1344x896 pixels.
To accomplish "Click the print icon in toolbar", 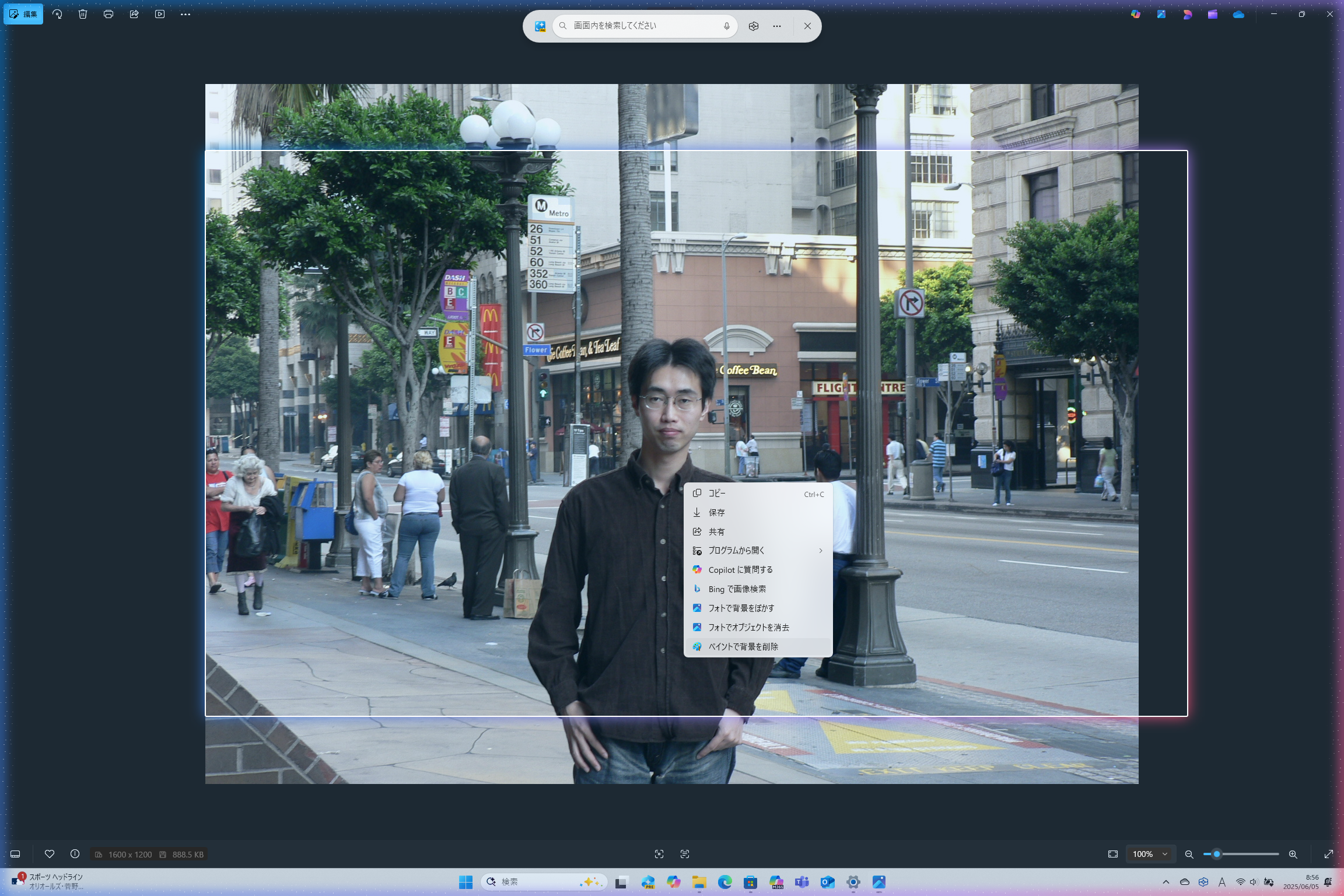I will pyautogui.click(x=108, y=14).
